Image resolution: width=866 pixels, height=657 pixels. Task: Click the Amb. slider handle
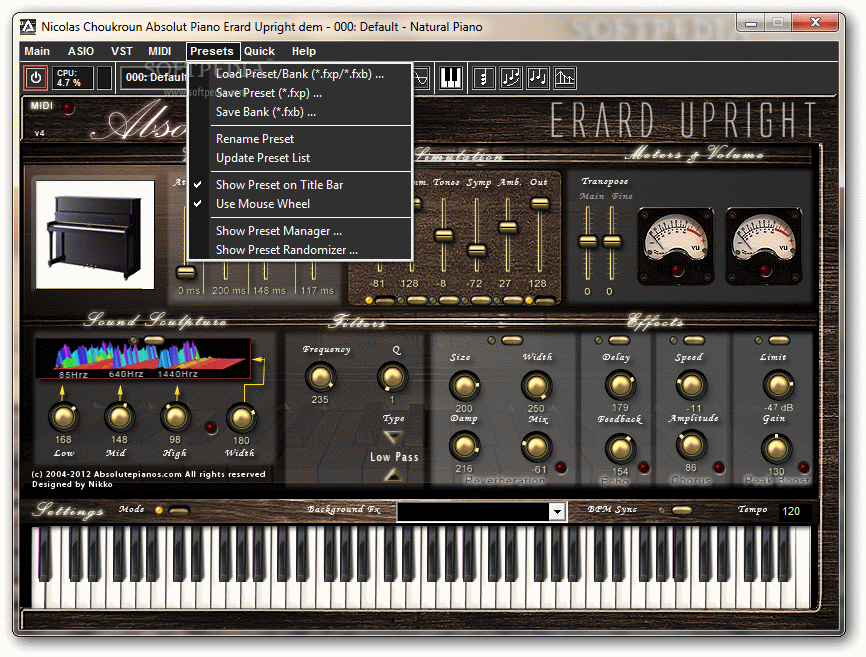[508, 227]
